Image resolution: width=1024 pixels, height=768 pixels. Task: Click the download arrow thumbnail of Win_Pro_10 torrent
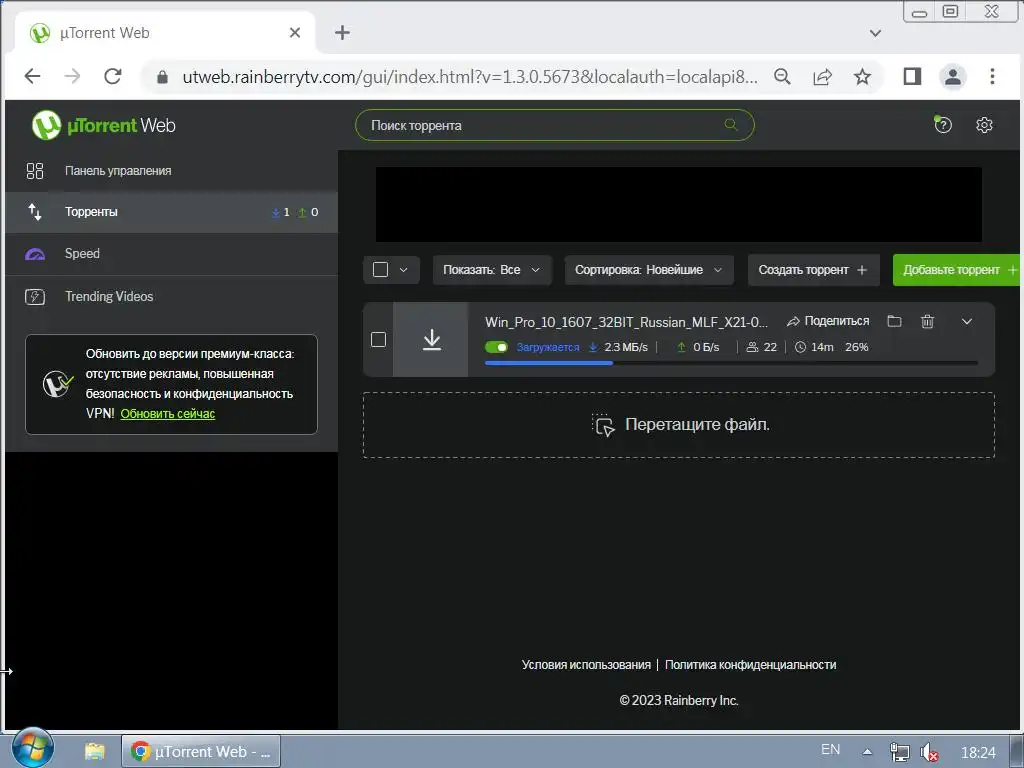pos(431,340)
